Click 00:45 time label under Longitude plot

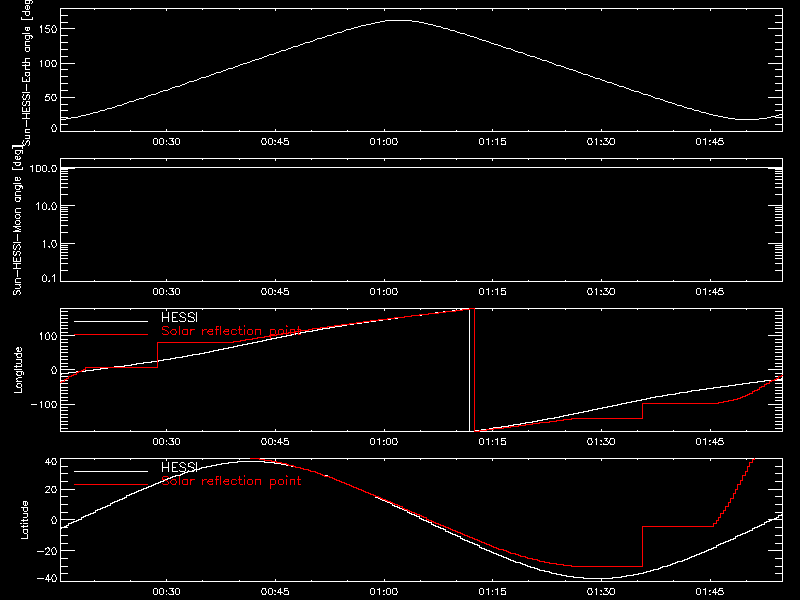(x=275, y=441)
